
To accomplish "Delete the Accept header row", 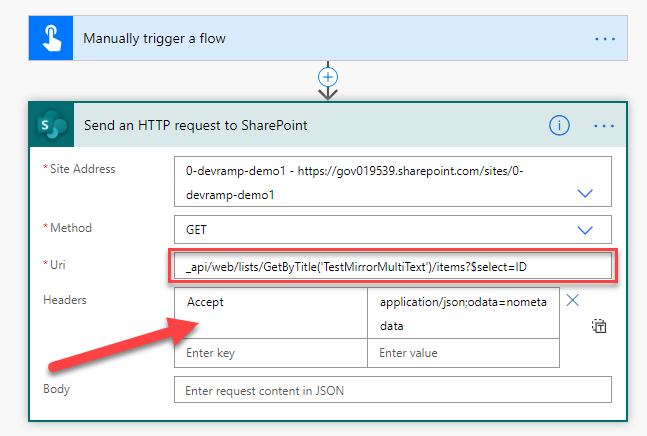I will [573, 300].
